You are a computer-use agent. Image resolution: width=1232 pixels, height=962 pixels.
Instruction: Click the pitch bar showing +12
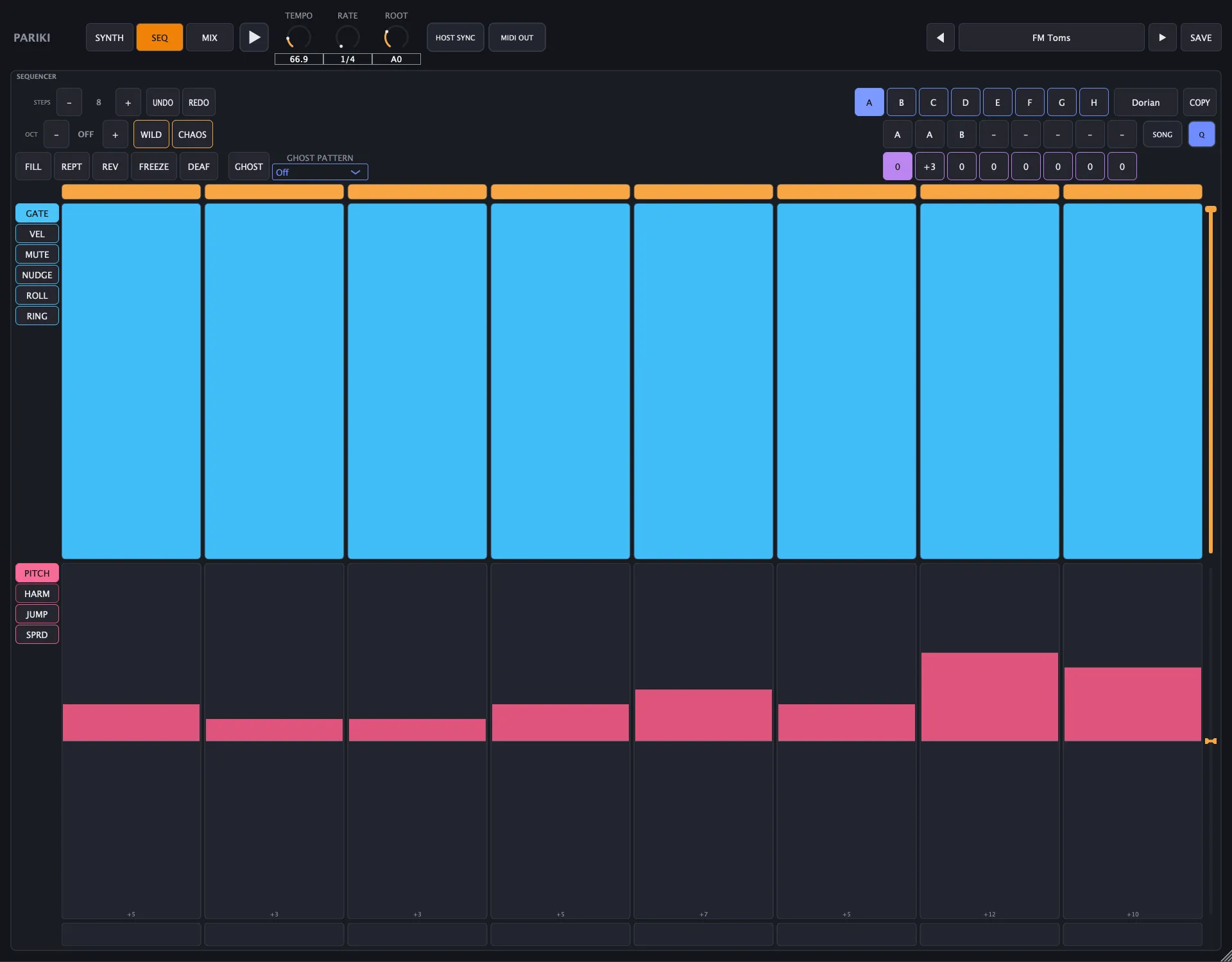click(989, 697)
